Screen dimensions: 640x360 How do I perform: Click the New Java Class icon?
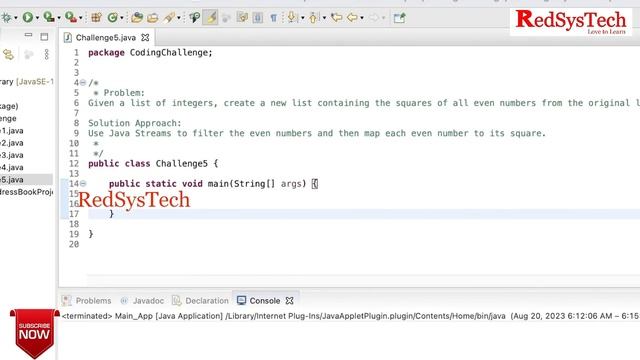pos(112,18)
